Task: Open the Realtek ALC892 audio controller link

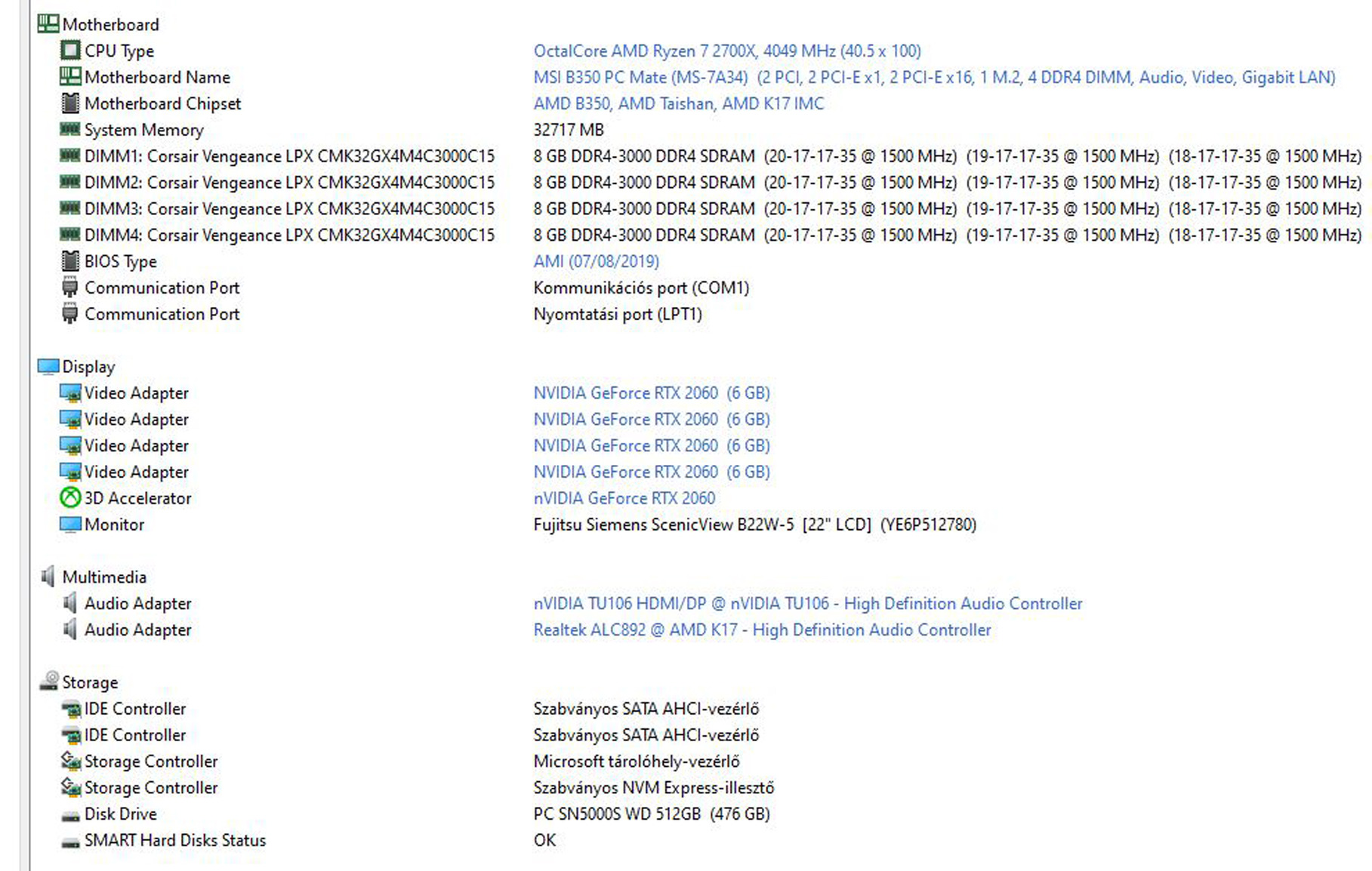Action: coord(763,629)
